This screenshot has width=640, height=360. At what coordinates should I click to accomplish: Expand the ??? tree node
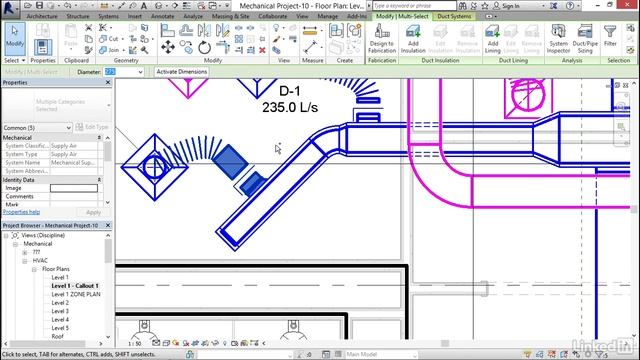[24, 252]
